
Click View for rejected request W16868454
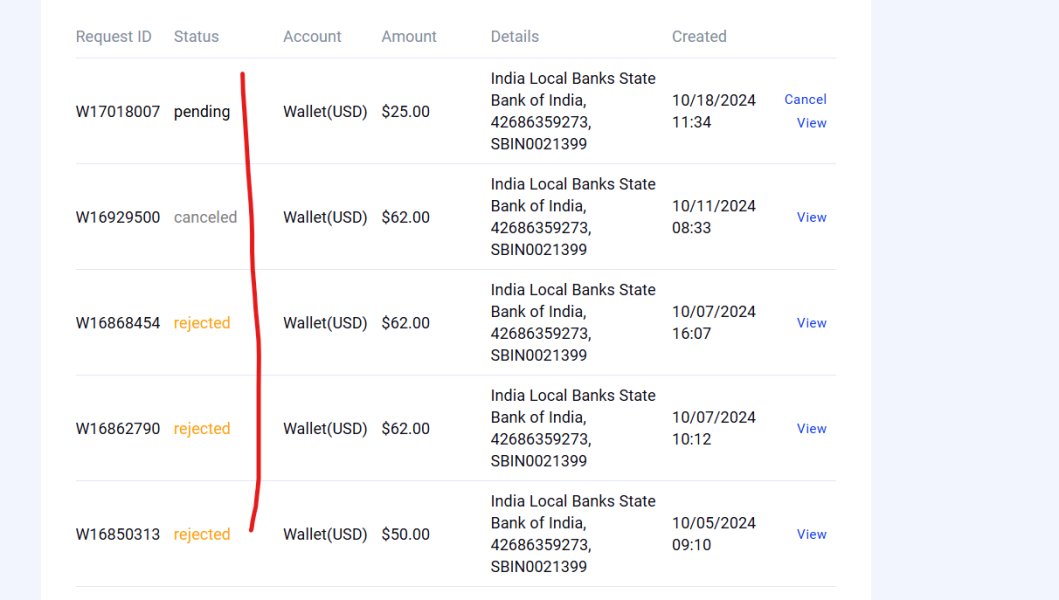click(811, 323)
